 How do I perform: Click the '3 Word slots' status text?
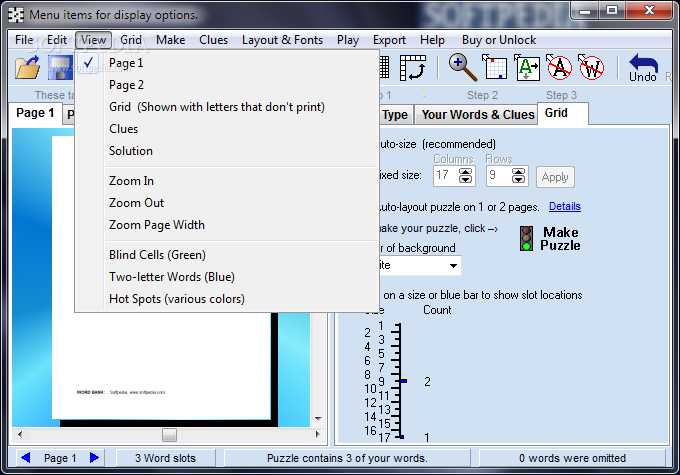coord(165,458)
